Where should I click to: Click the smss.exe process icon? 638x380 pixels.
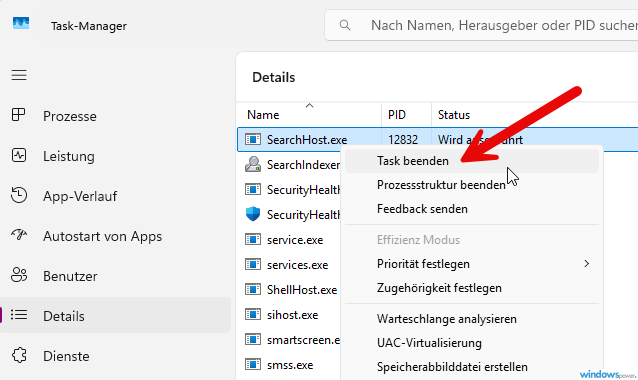(253, 365)
